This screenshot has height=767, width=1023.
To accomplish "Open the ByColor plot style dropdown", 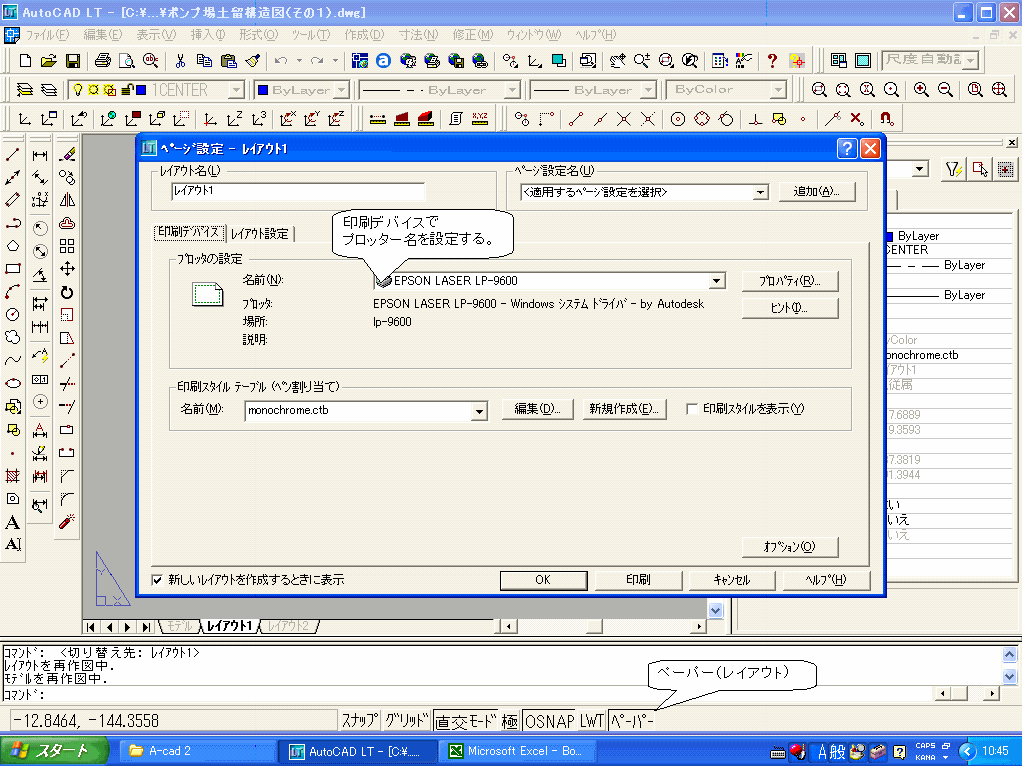I will pyautogui.click(x=778, y=90).
